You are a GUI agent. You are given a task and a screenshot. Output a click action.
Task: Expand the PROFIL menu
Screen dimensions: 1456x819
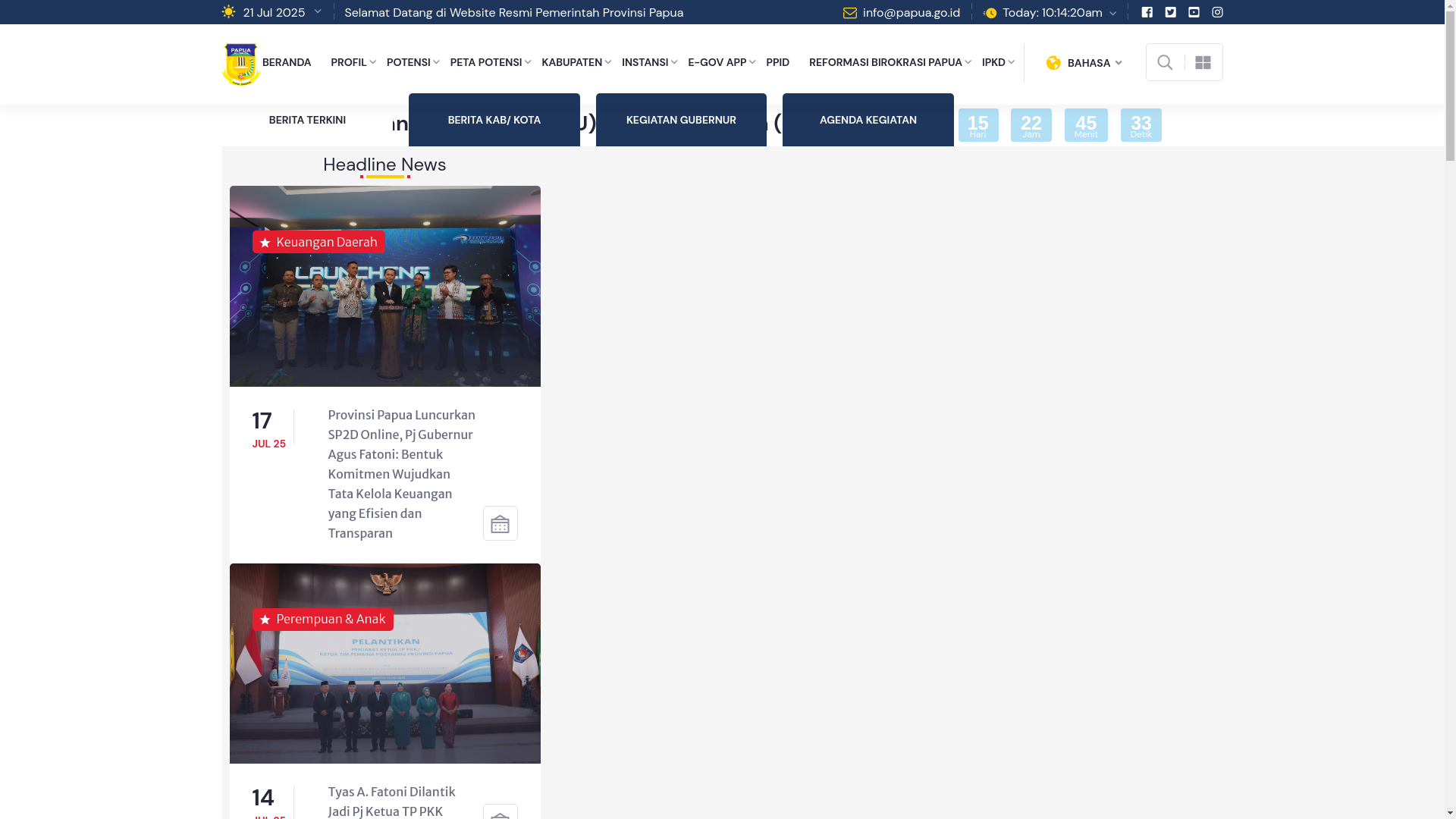coord(353,62)
